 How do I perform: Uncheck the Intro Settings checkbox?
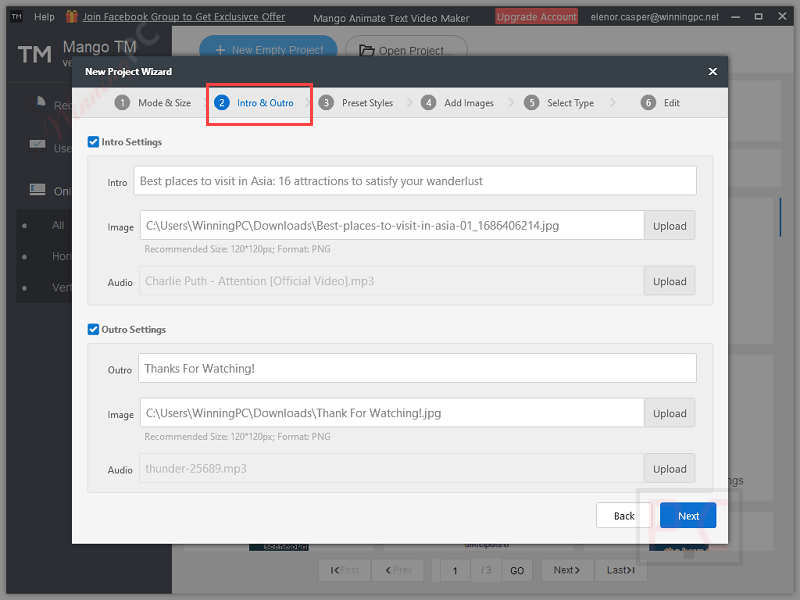[x=93, y=142]
